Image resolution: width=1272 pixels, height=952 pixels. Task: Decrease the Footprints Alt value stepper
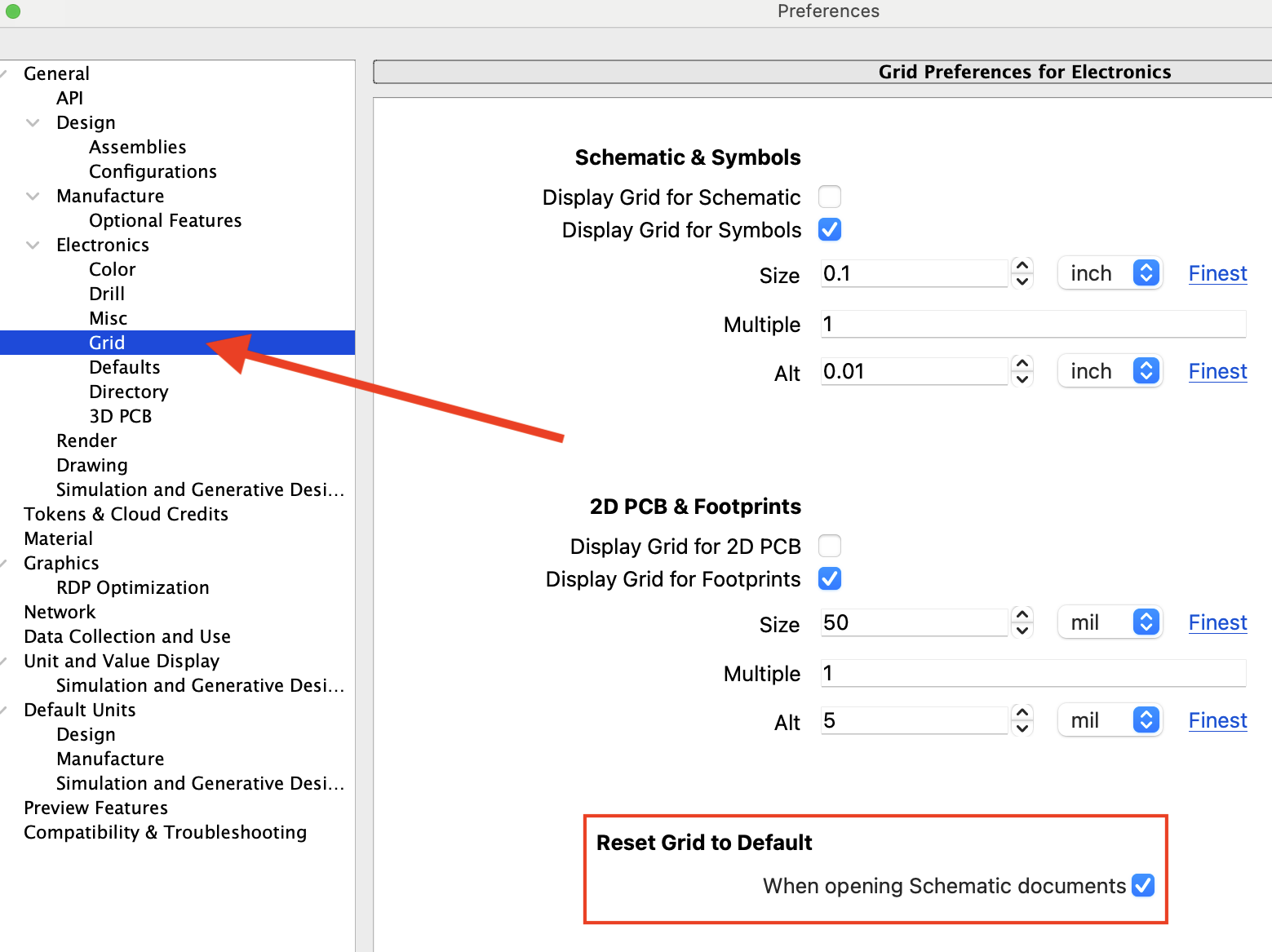[1022, 728]
